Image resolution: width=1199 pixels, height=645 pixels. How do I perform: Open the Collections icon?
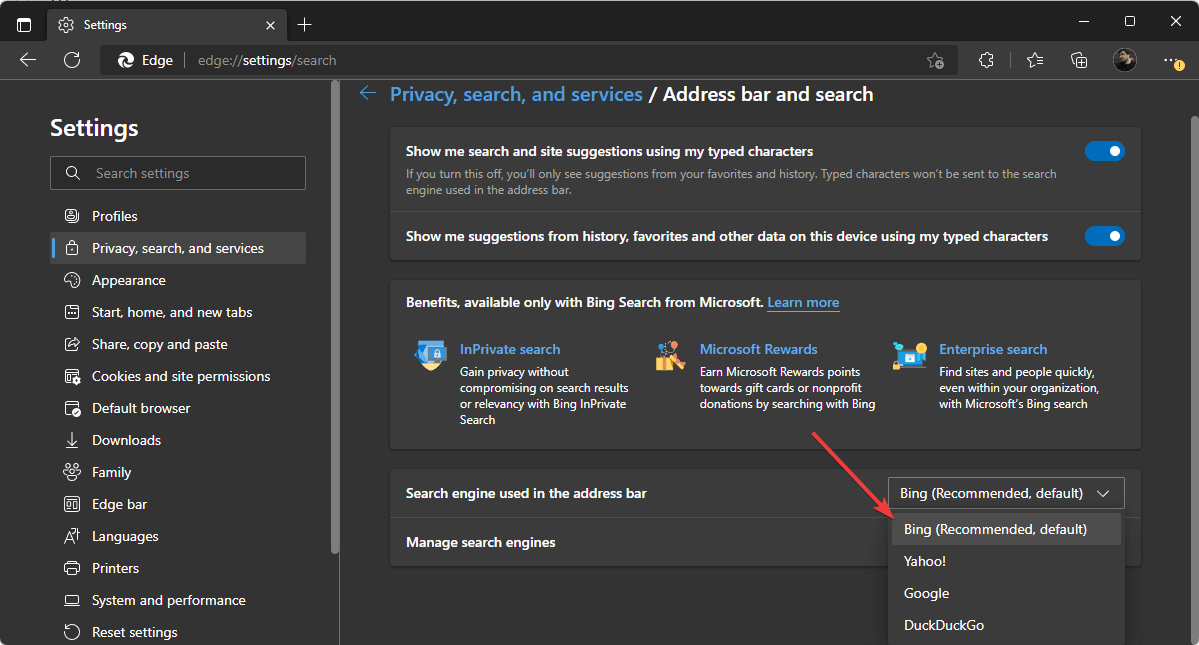coord(1079,60)
